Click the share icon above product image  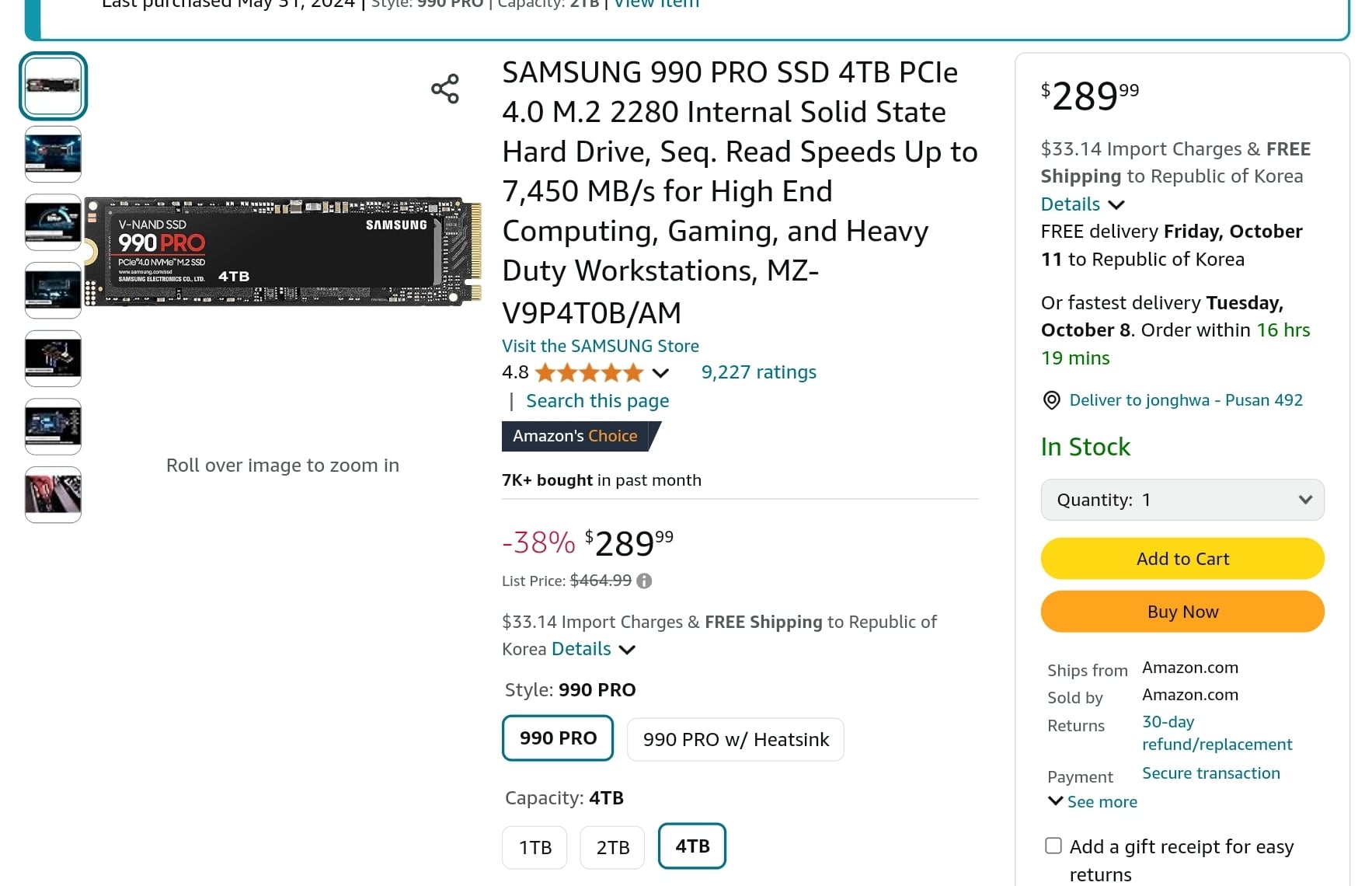click(x=445, y=89)
